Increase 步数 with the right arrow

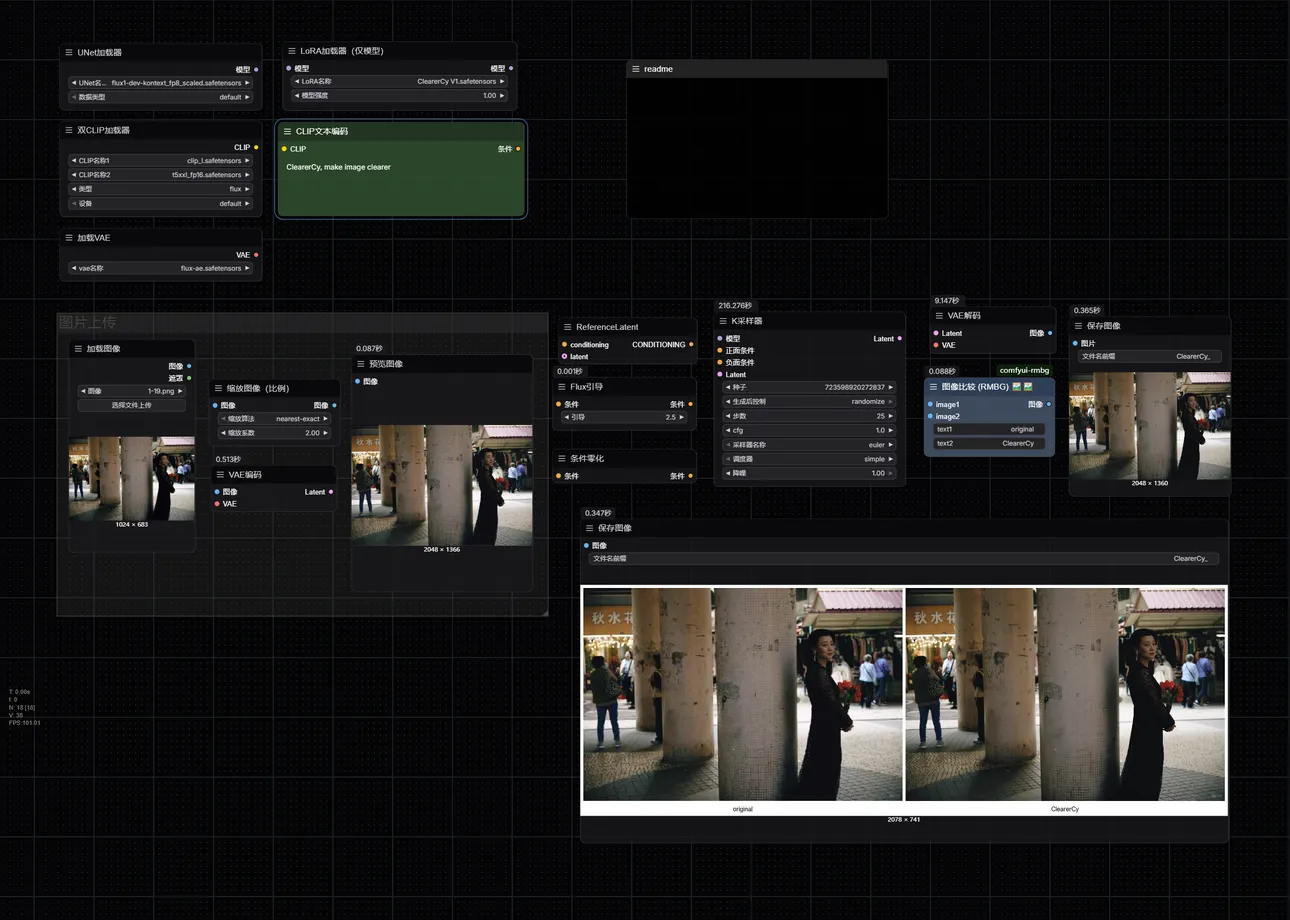890,416
